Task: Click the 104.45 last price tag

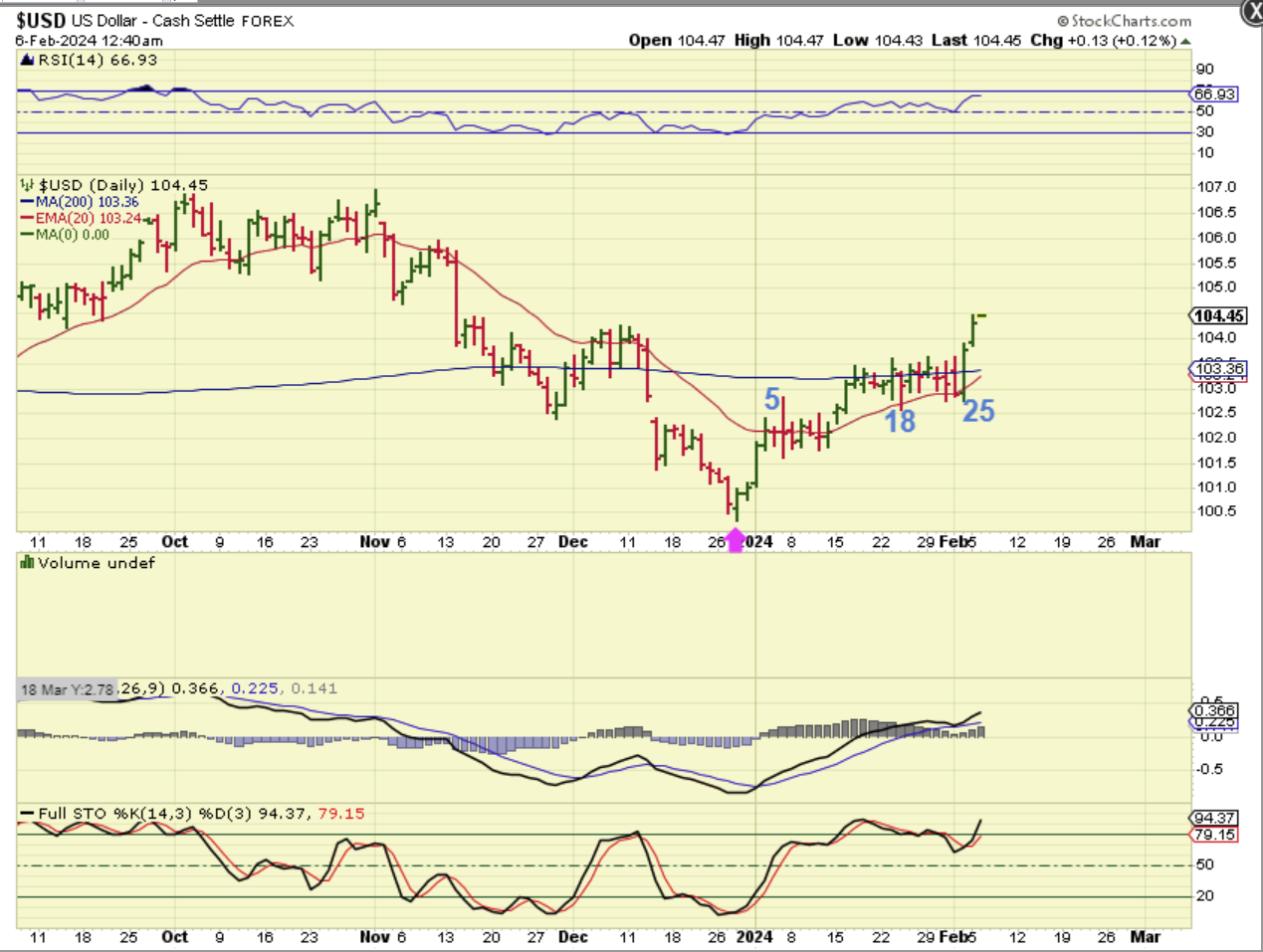Action: (1218, 315)
